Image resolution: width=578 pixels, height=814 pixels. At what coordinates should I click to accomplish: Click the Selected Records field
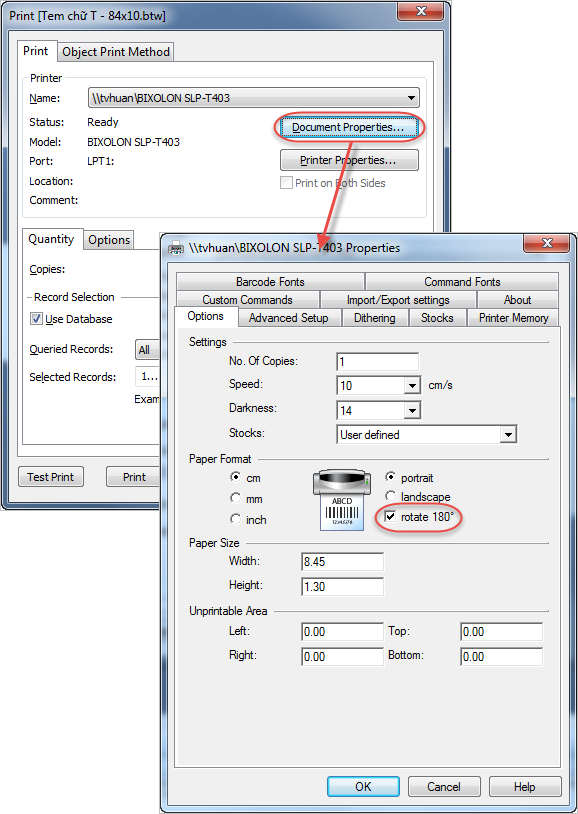point(147,377)
